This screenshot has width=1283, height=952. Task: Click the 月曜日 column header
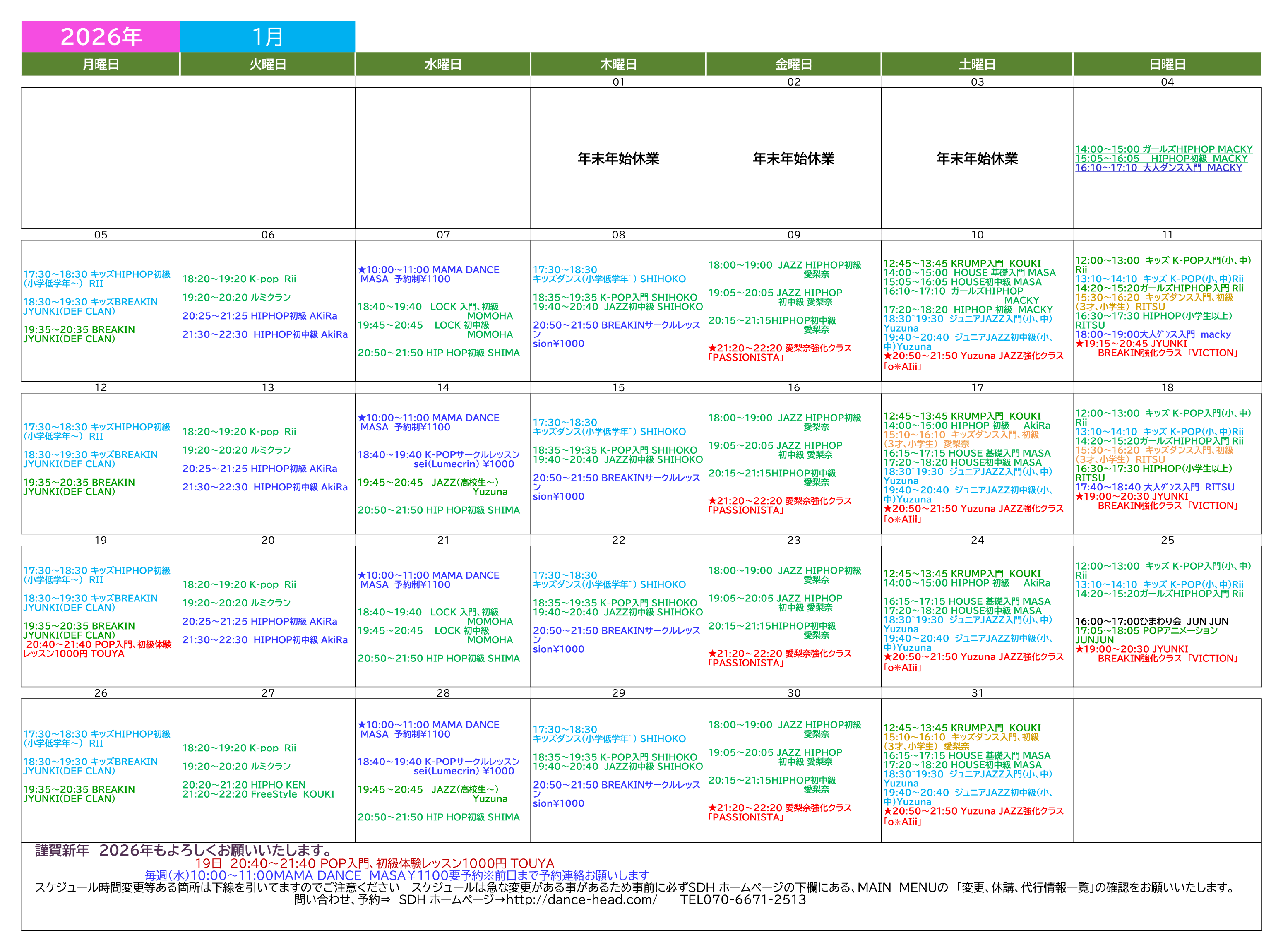(x=101, y=64)
